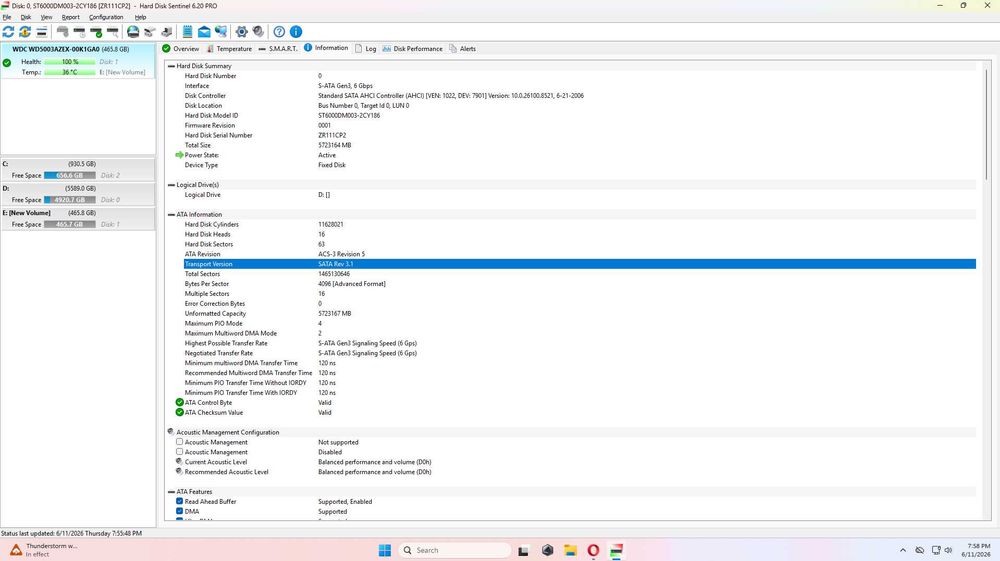Viewport: 1000px width, 561px height.
Task: Open Hard Disk Sentinel from the taskbar
Action: [617, 550]
